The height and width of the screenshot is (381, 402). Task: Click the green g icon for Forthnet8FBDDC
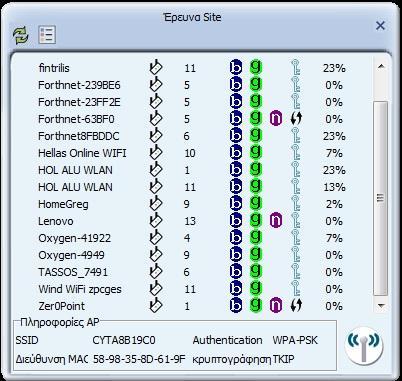[256, 135]
